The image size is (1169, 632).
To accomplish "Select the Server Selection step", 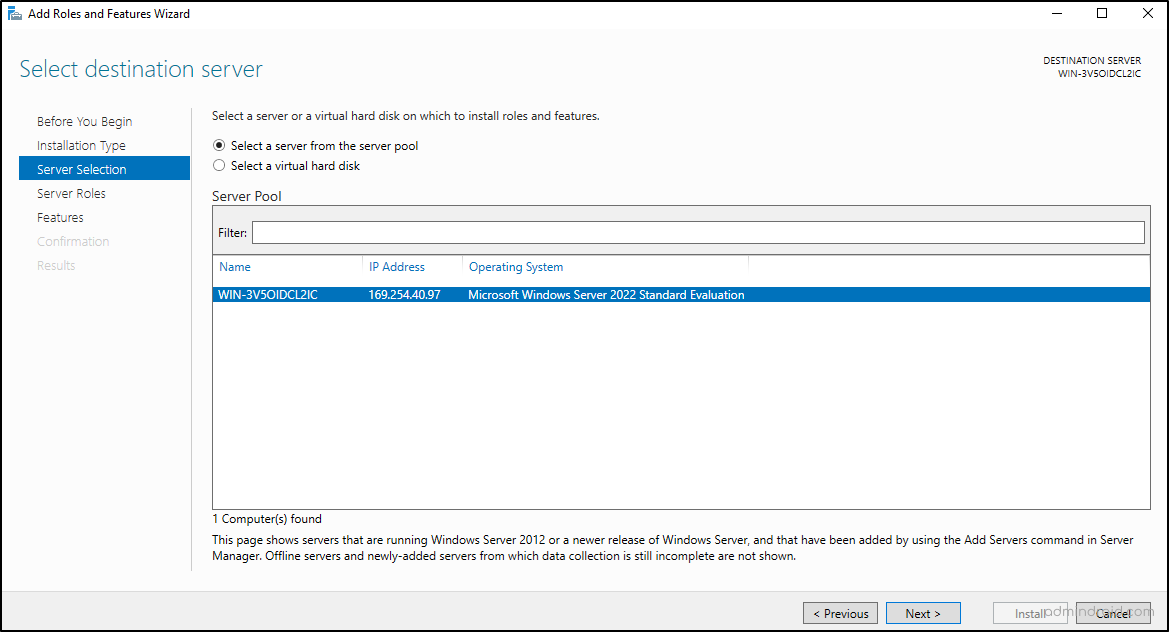I will point(79,168).
